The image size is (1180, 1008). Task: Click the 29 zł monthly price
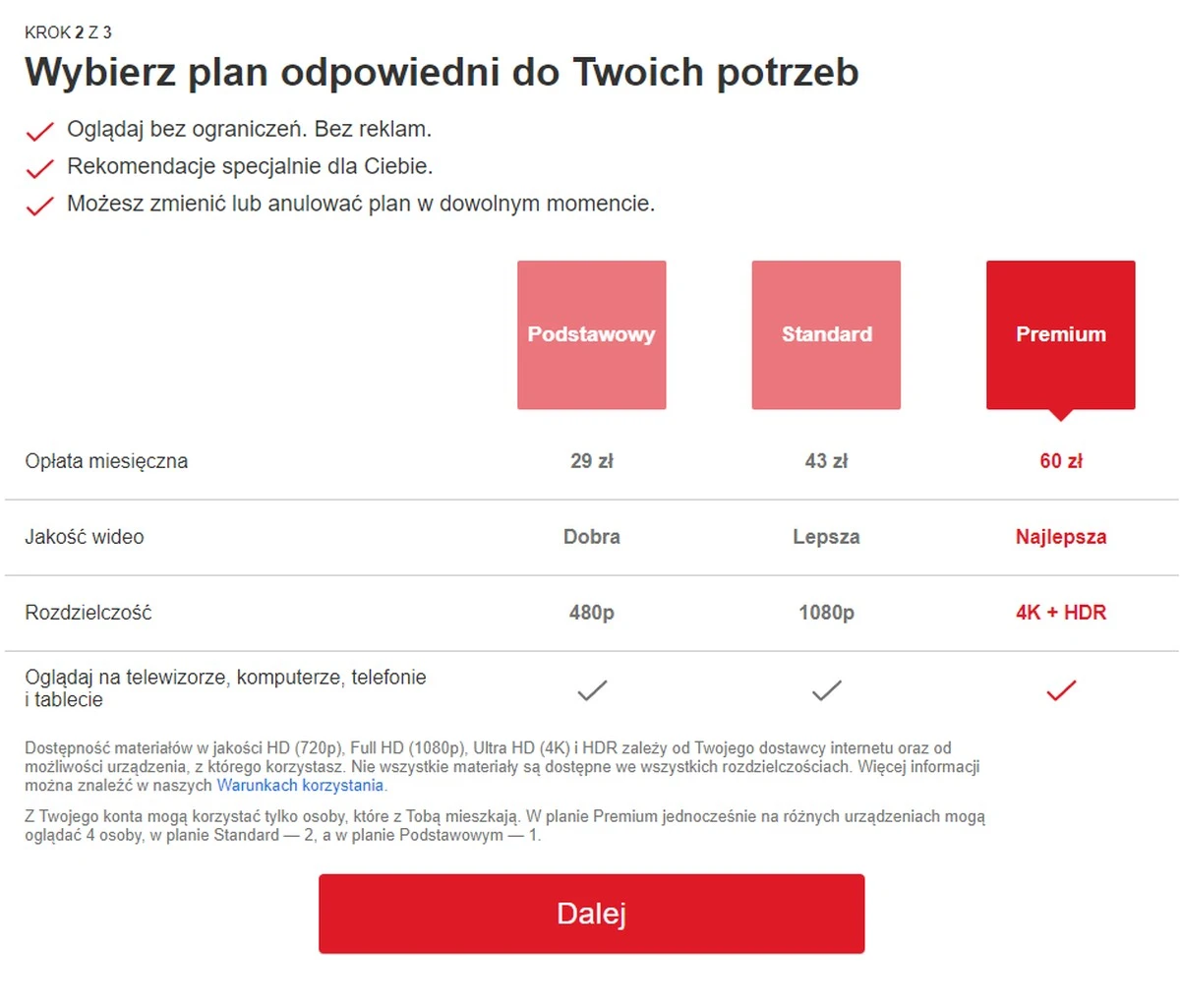[x=592, y=461]
